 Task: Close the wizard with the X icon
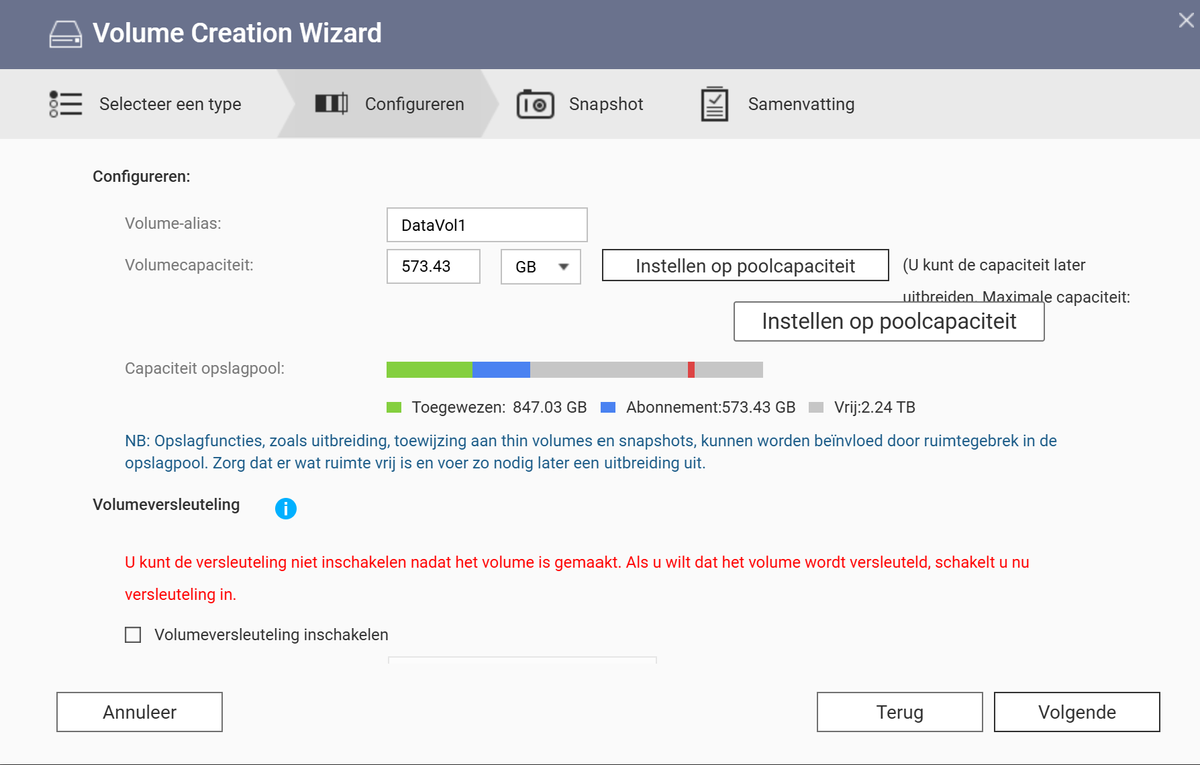[x=1186, y=19]
